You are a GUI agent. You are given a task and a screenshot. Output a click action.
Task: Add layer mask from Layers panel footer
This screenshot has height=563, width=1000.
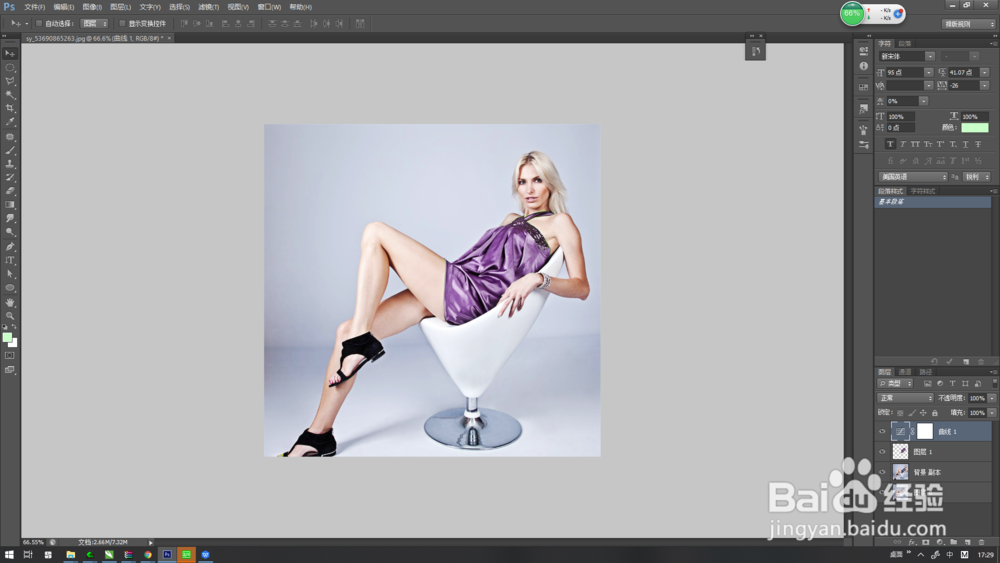click(925, 542)
